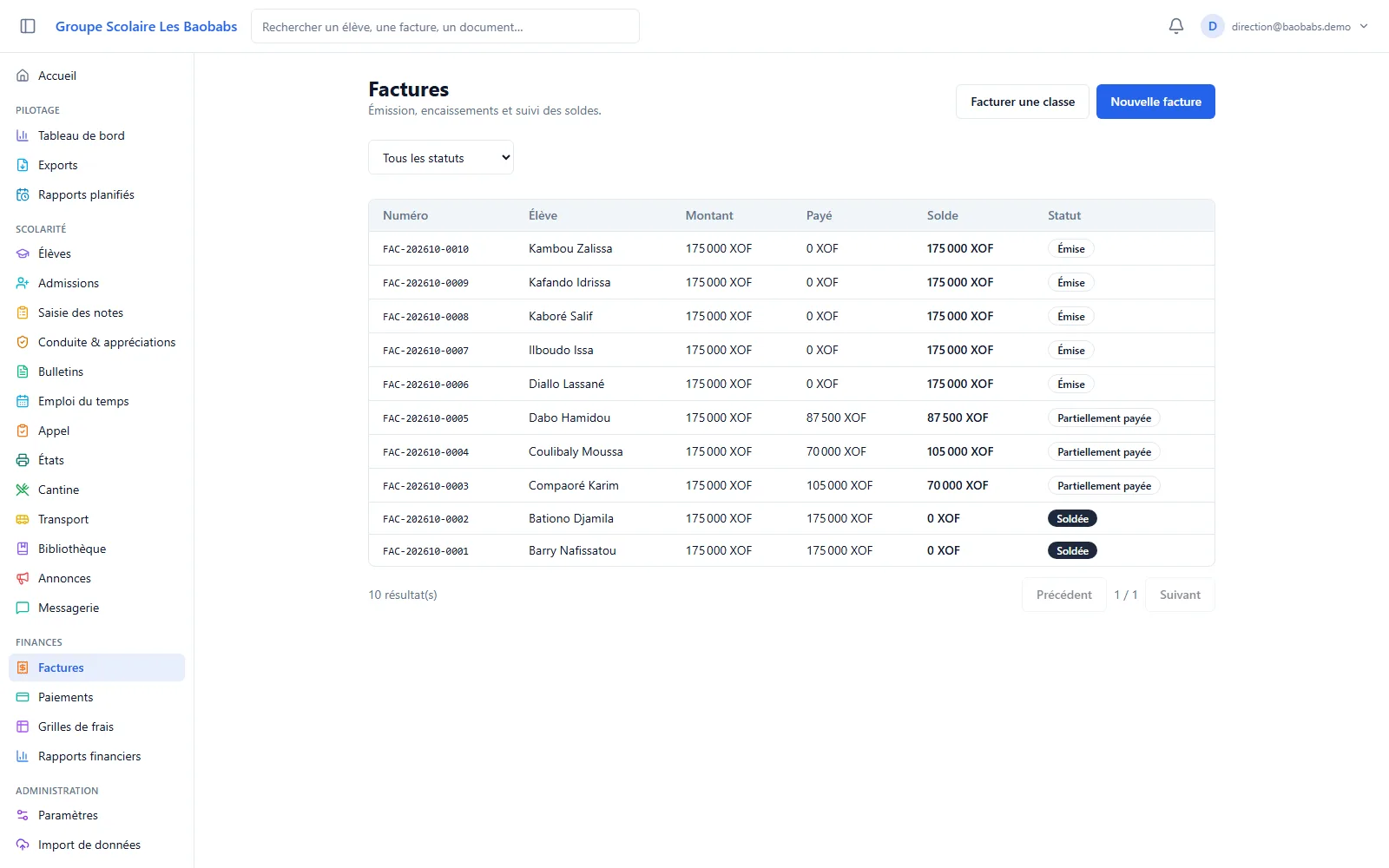Viewport: 1389px width, 868px height.
Task: Click the Rapports planifiés icon
Action: click(23, 194)
